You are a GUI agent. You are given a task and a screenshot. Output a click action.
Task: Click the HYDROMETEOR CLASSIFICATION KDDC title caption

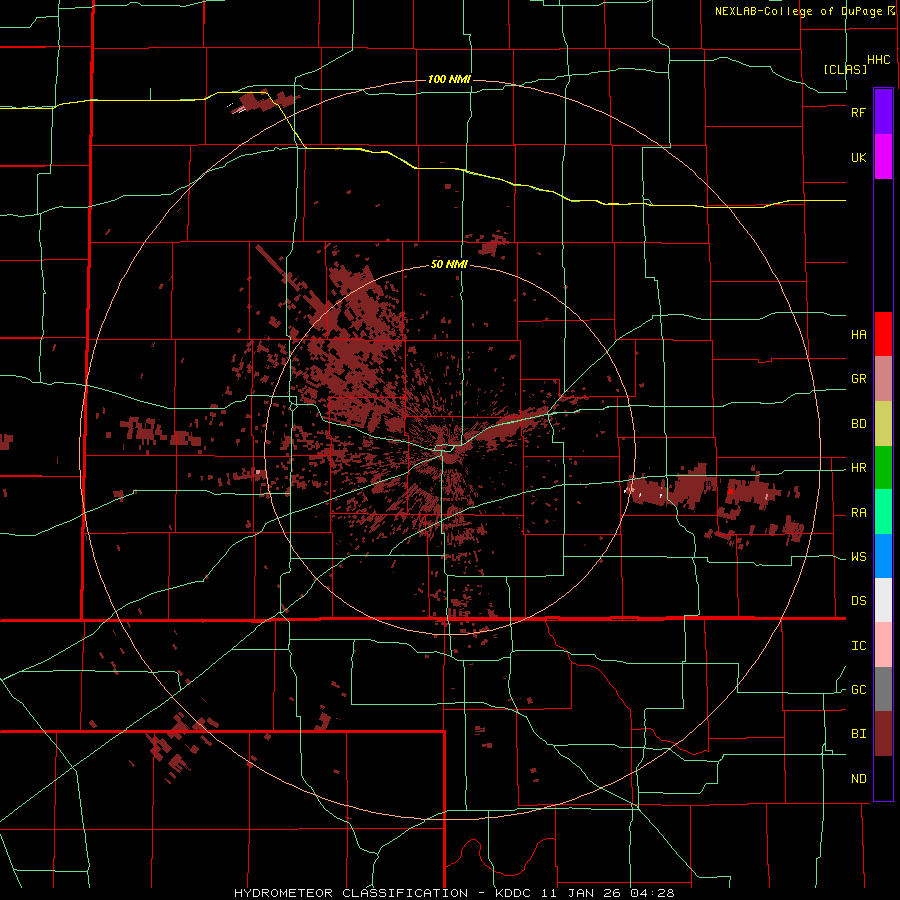click(454, 893)
